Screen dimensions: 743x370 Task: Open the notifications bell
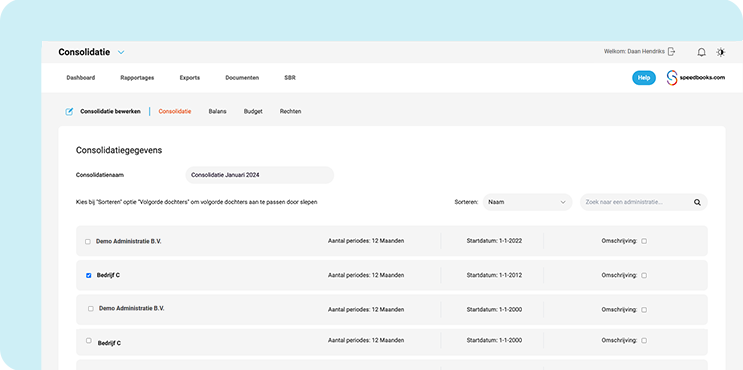click(x=701, y=52)
